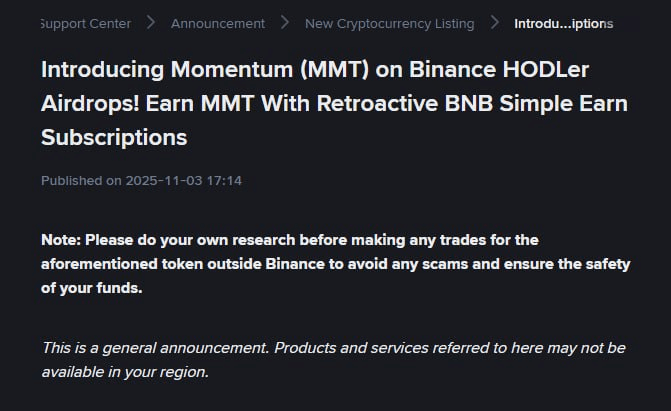This screenshot has height=411, width=671.
Task: Click the chevron right after Announcement
Action: tap(285, 23)
